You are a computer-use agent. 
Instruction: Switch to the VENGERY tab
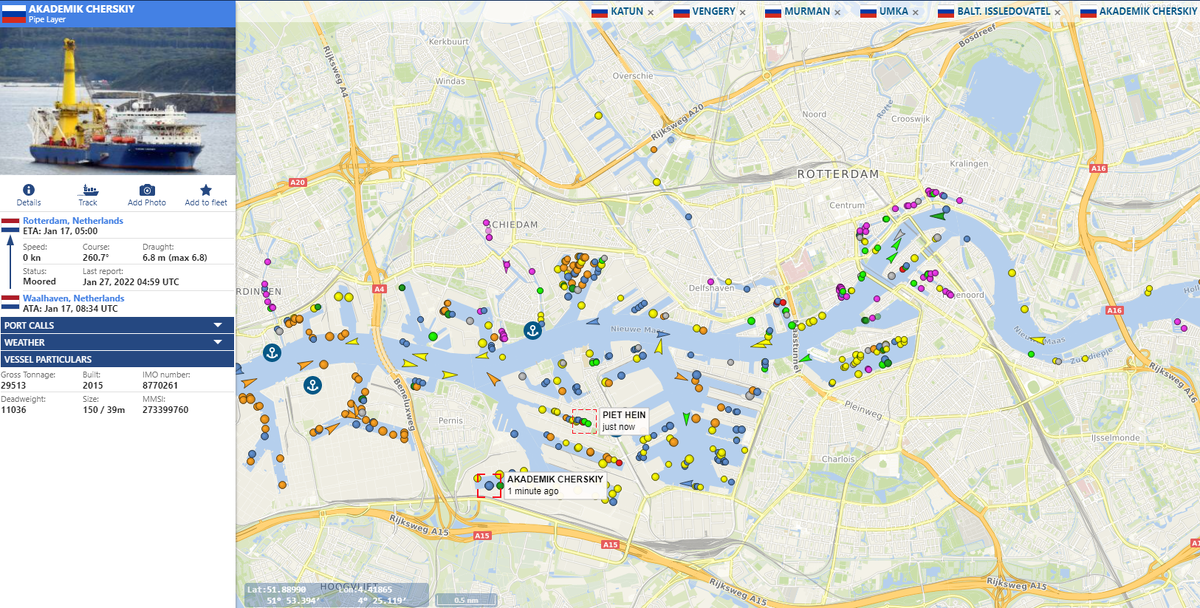[714, 12]
